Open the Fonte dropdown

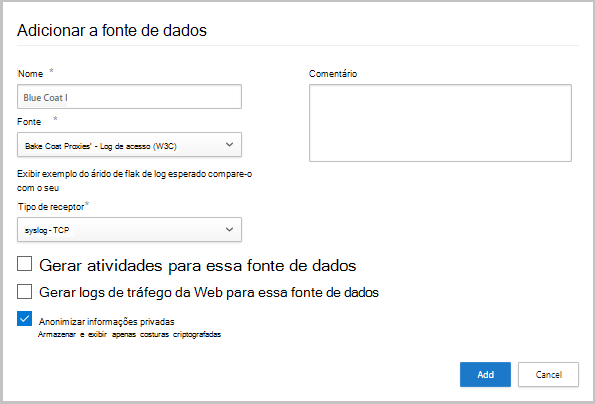[x=129, y=145]
